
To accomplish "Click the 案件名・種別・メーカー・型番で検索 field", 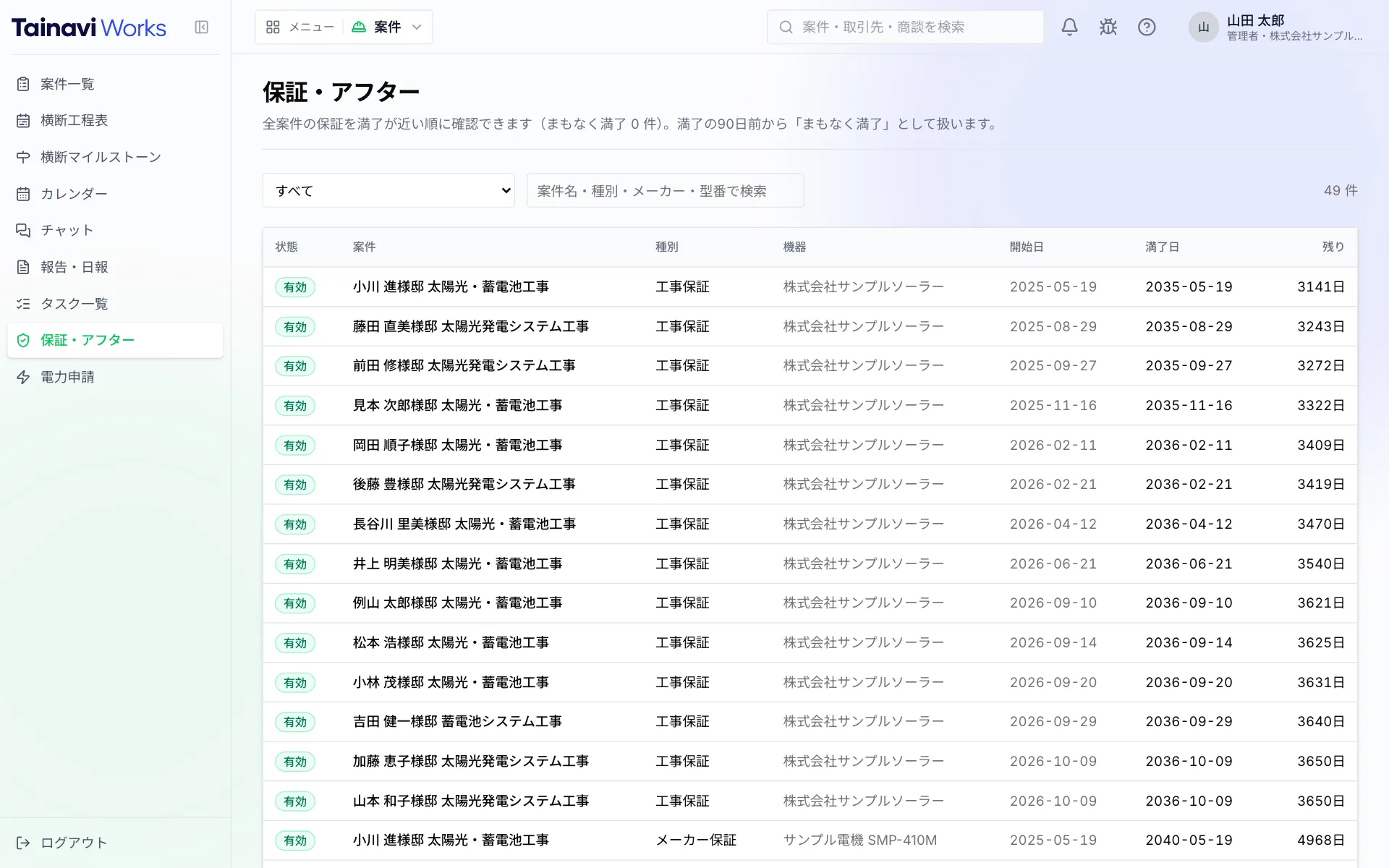I will coord(665,190).
